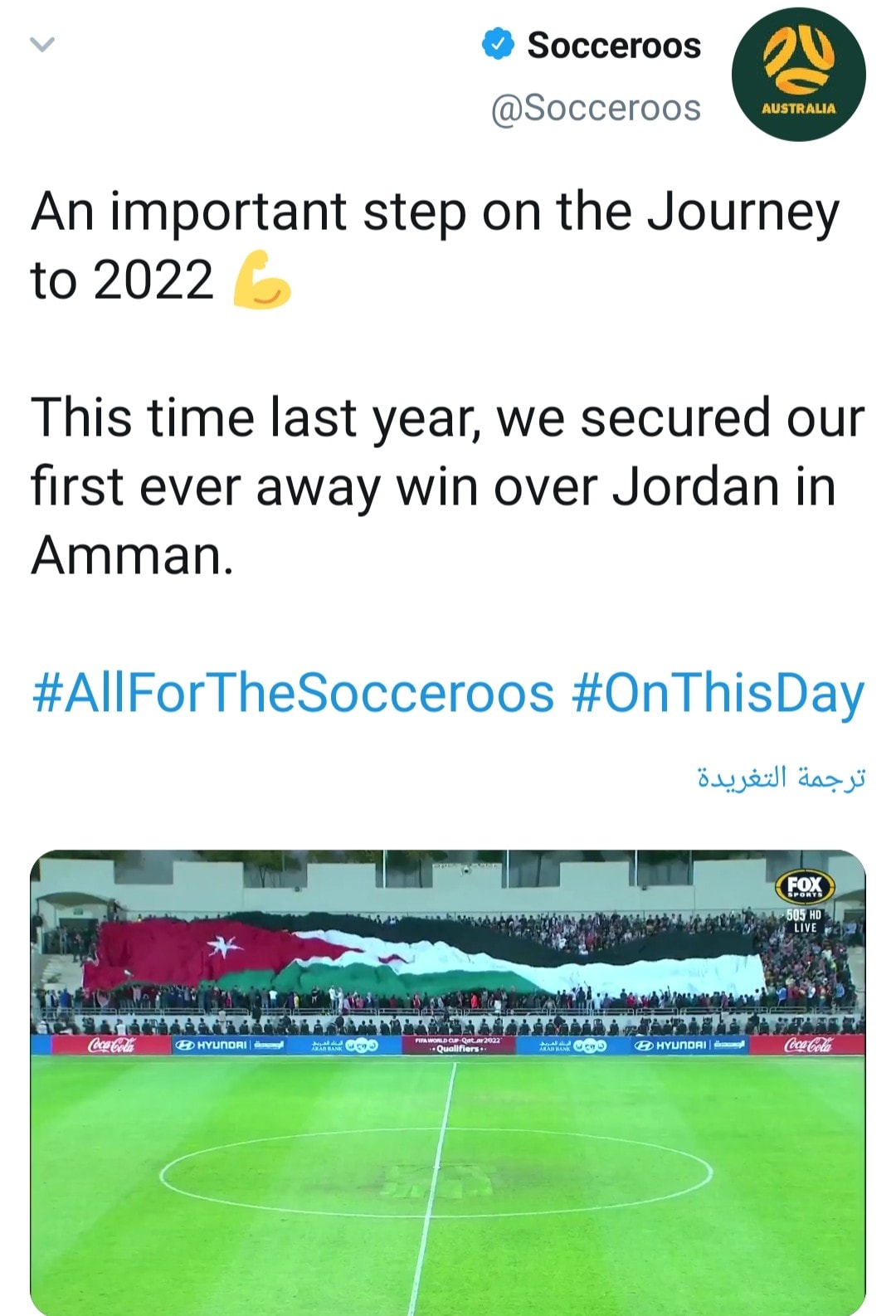Open the tweet options chevron menu
The image size is (896, 1316).
point(42,44)
